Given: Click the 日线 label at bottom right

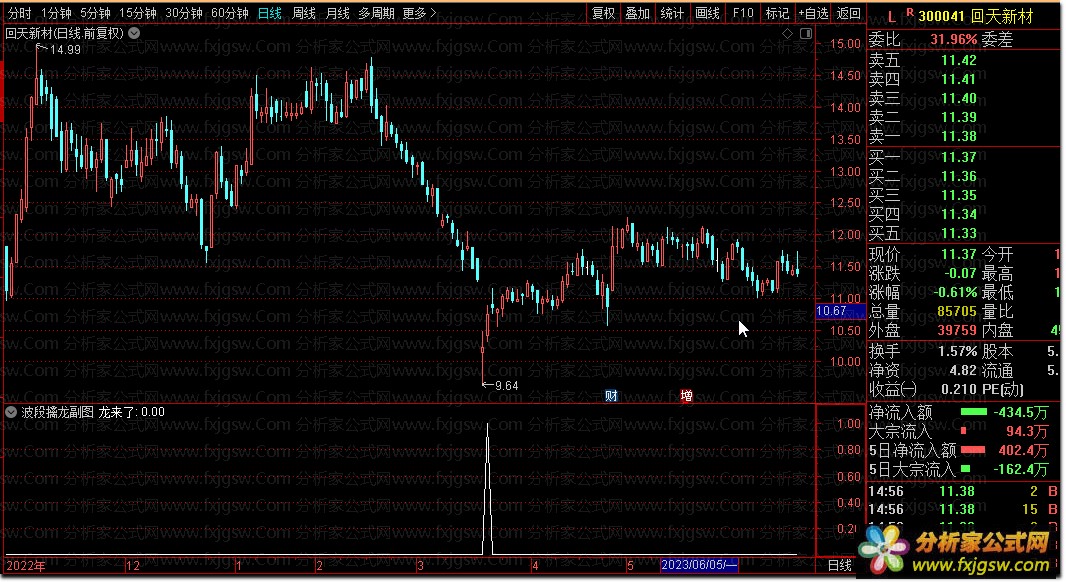Looking at the screenshot, I should (840, 565).
